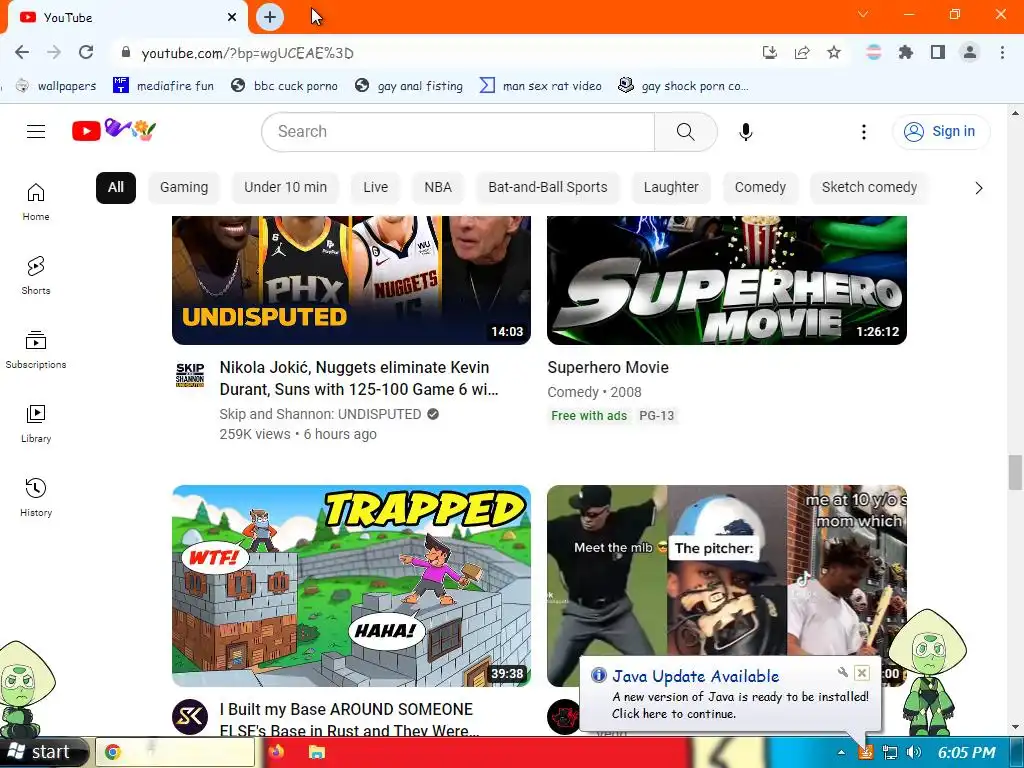Click the Java Update Available balloon
The image size is (1024, 768).
click(x=730, y=694)
